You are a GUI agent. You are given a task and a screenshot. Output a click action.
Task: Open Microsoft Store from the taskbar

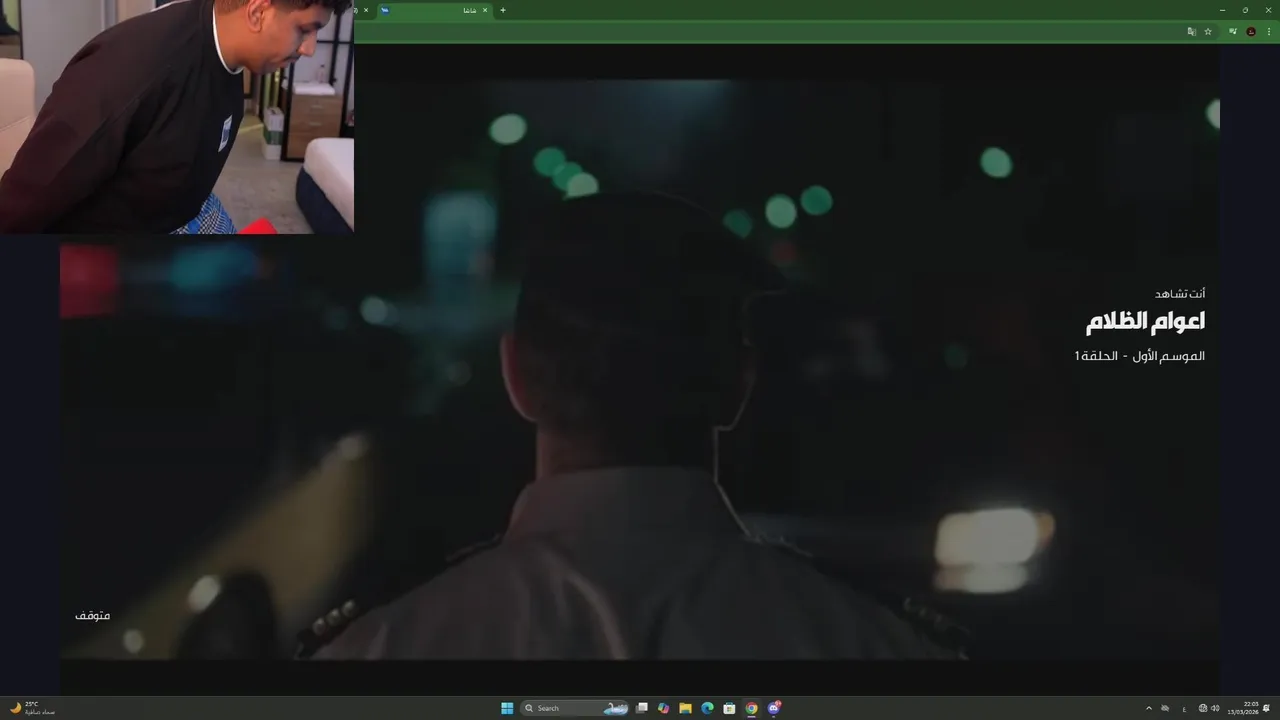[x=729, y=708]
